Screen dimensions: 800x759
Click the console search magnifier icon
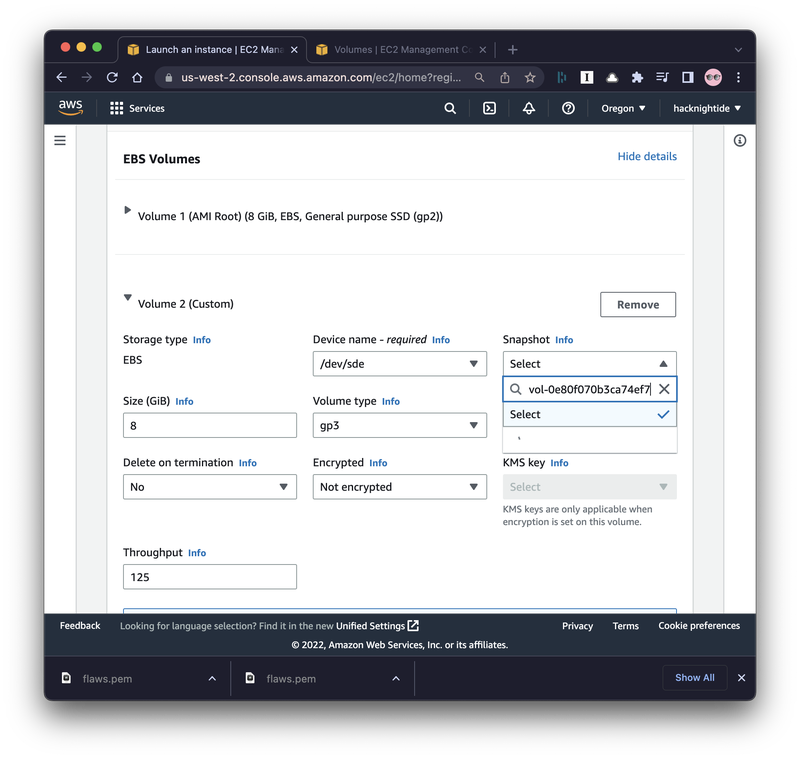[450, 108]
